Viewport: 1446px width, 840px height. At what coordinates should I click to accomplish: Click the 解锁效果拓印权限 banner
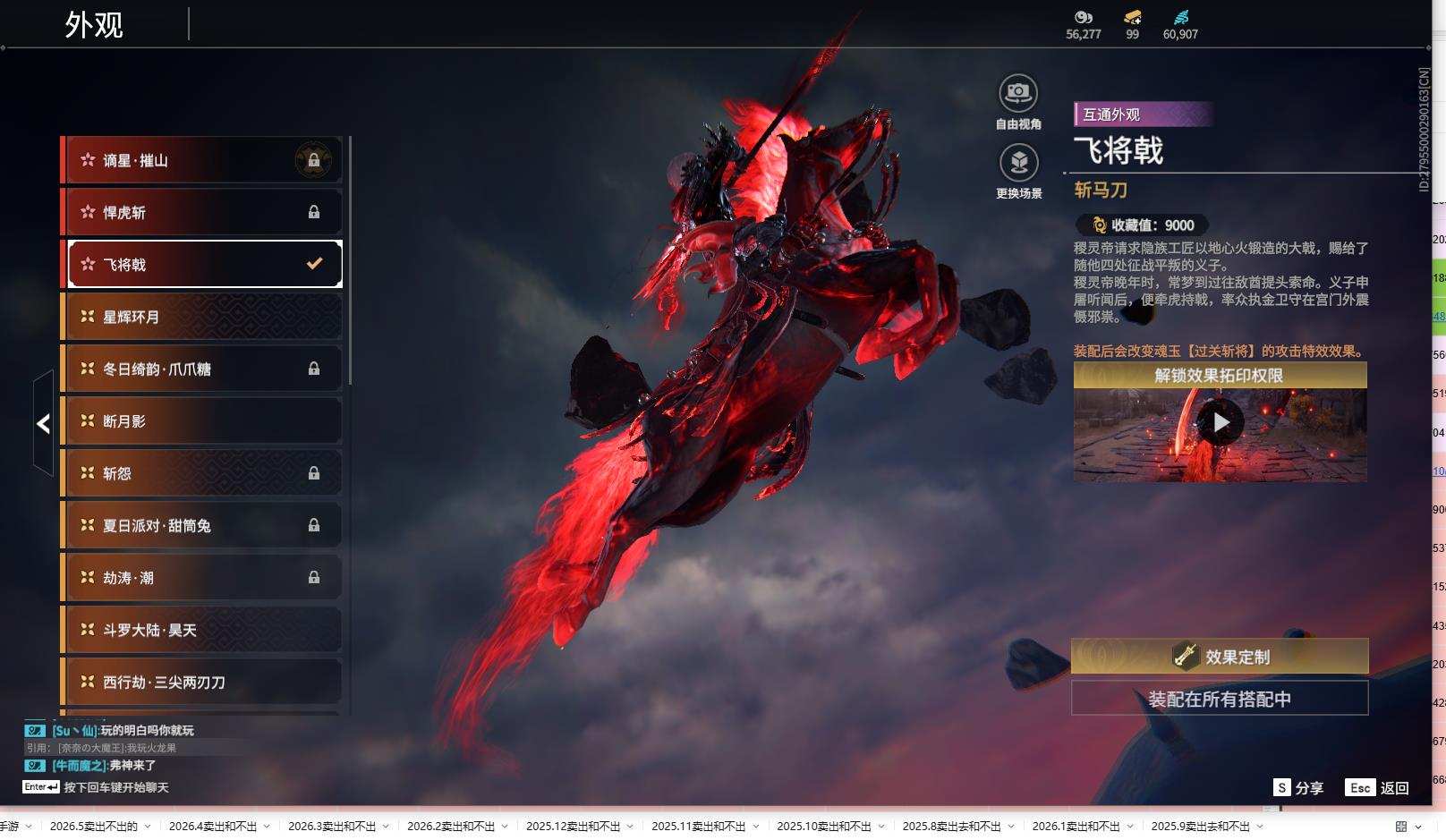coord(1220,376)
